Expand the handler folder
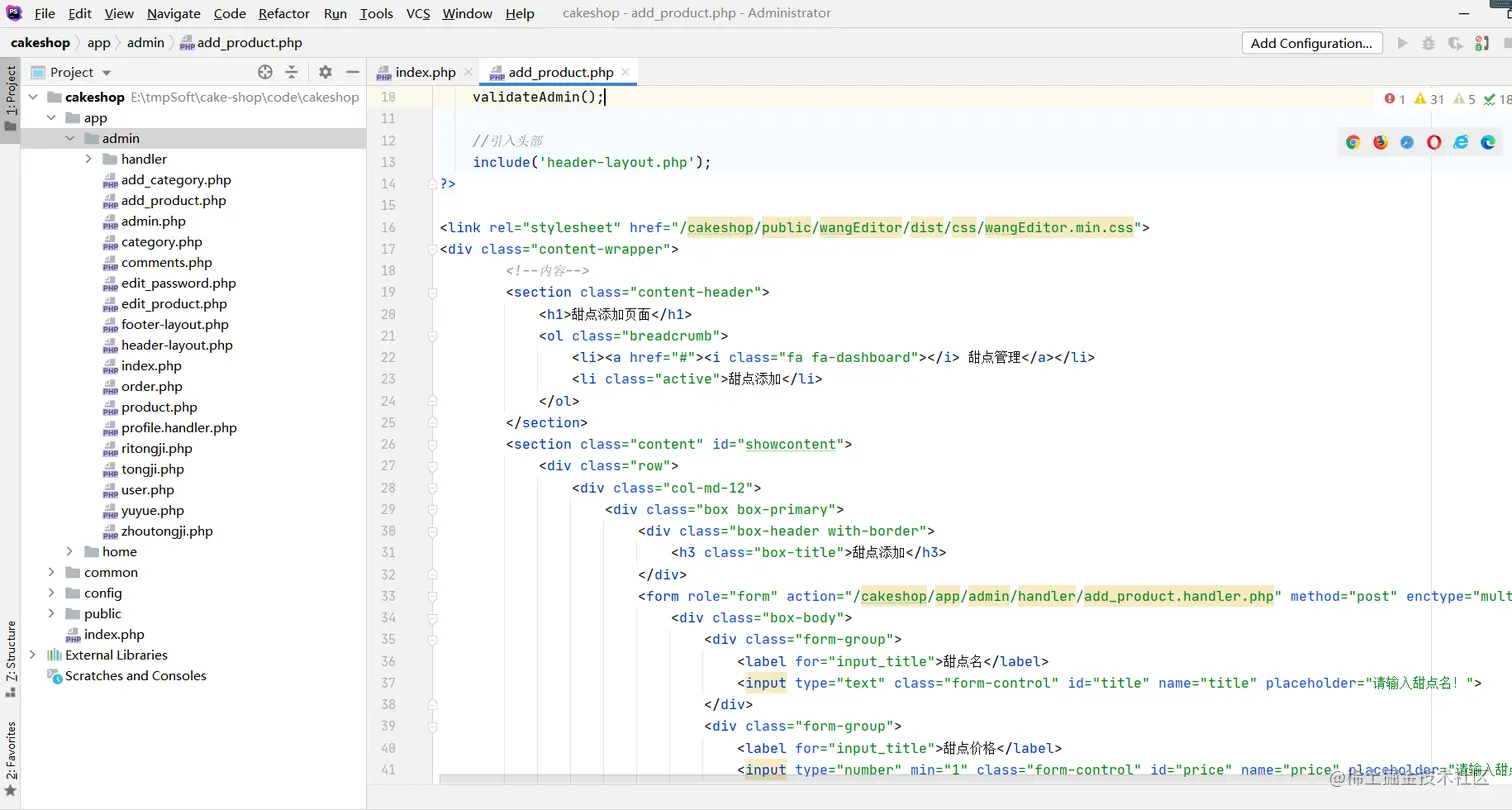Screen dimensions: 1512x810 [88, 159]
